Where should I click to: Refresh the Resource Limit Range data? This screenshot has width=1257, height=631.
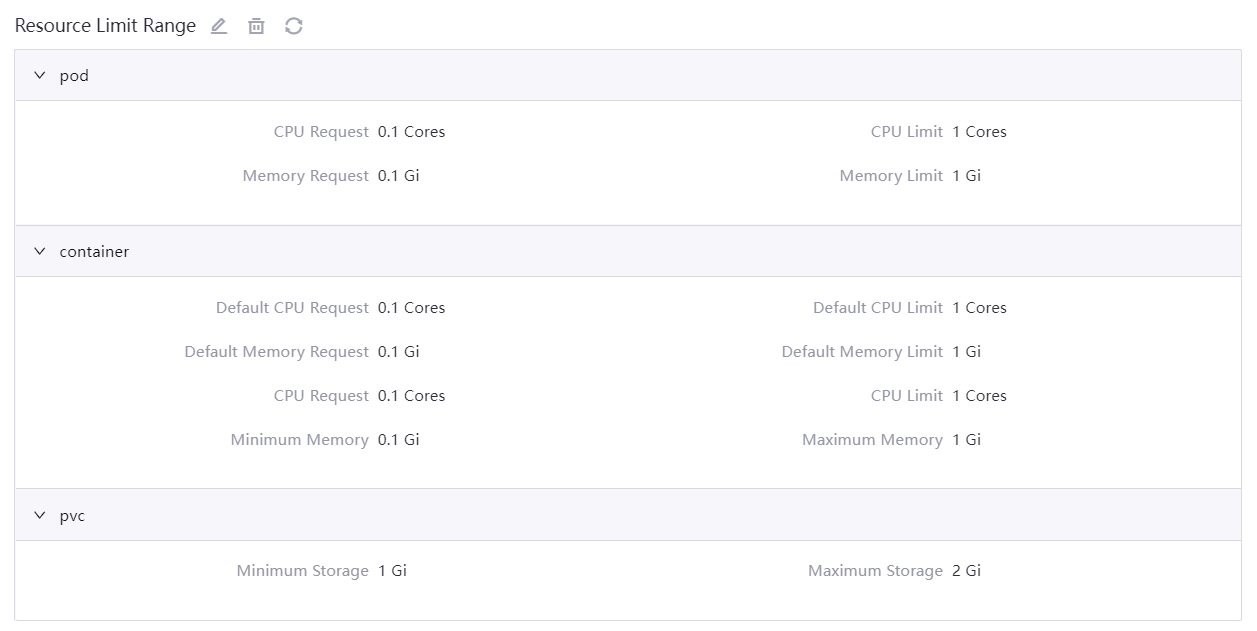pyautogui.click(x=292, y=26)
